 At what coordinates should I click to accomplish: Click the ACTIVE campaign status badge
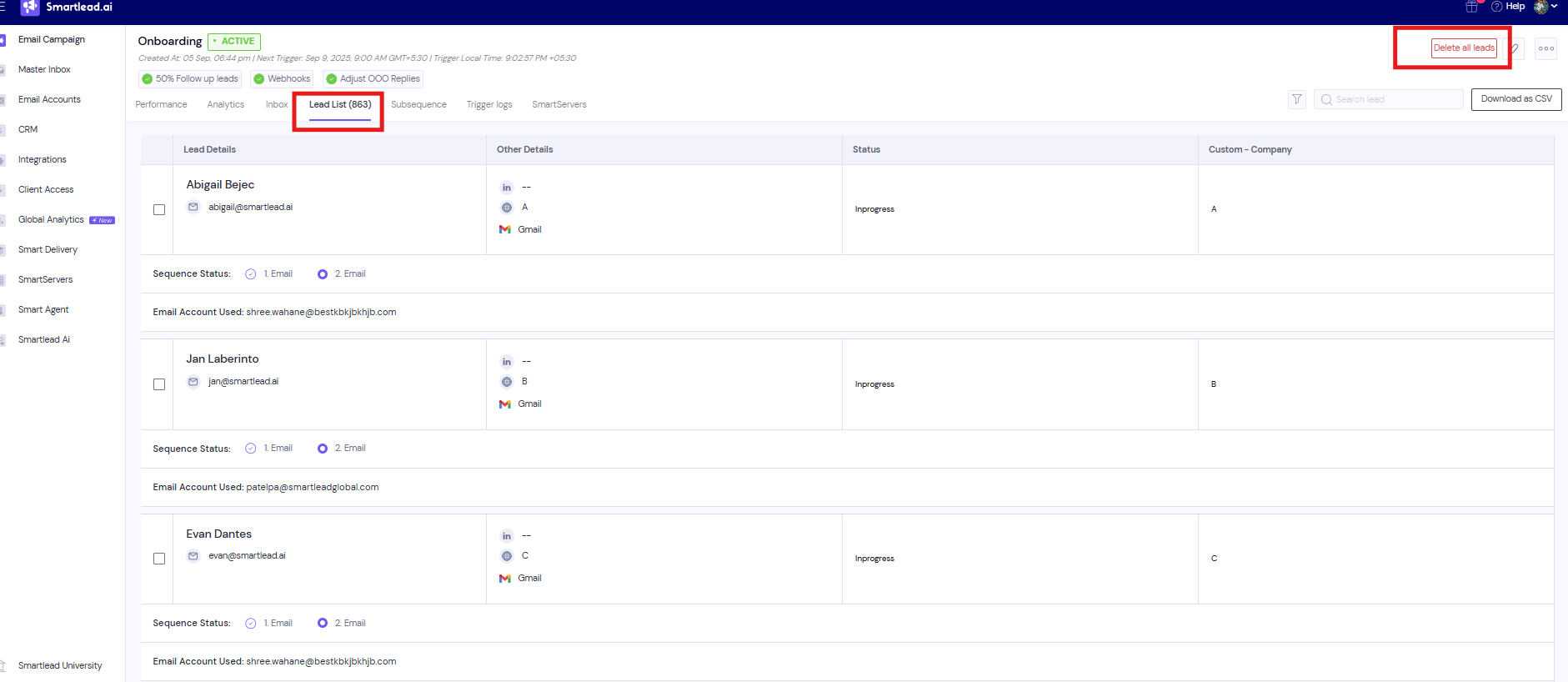234,42
